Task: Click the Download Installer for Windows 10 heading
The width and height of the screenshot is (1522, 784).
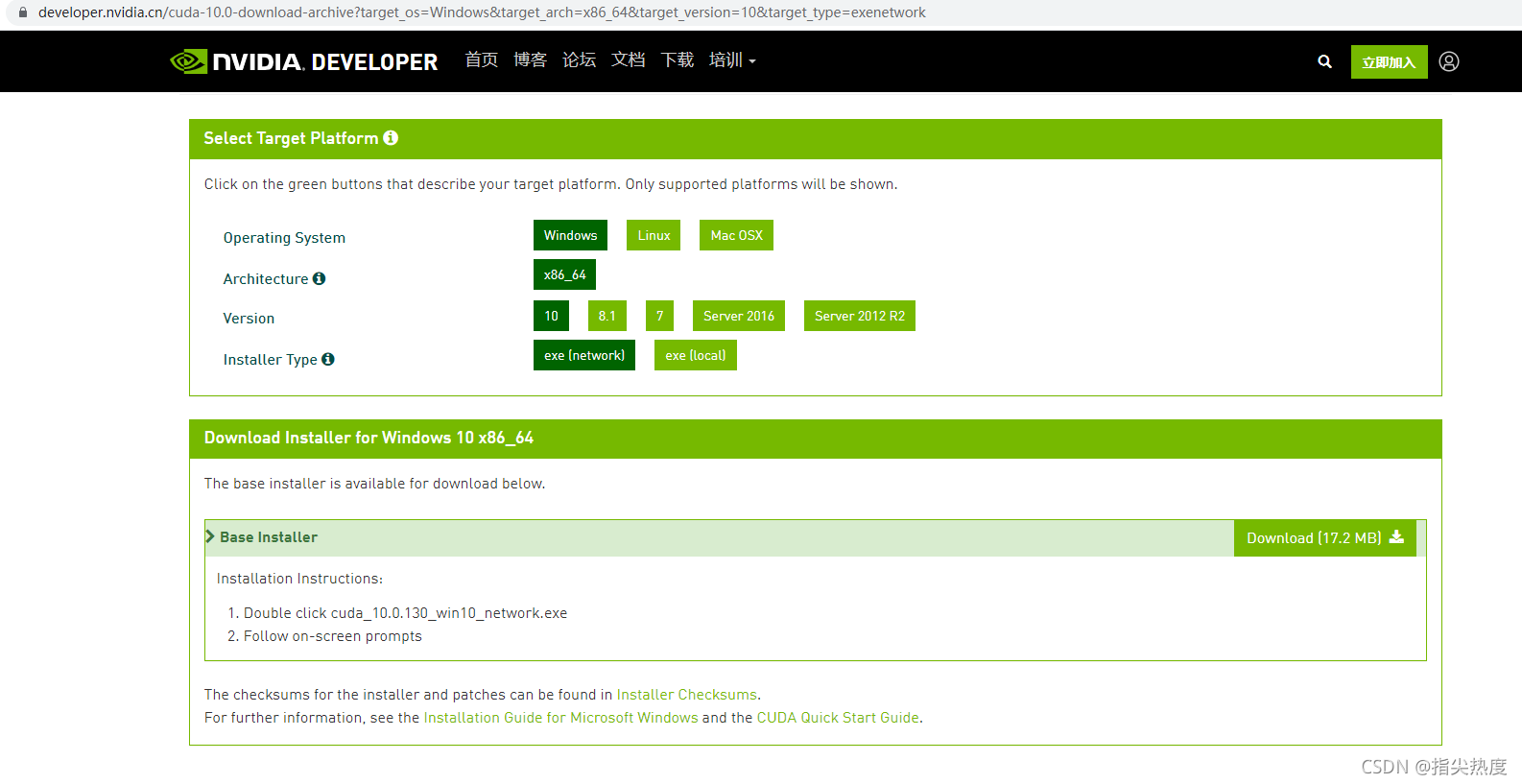Action: click(369, 438)
